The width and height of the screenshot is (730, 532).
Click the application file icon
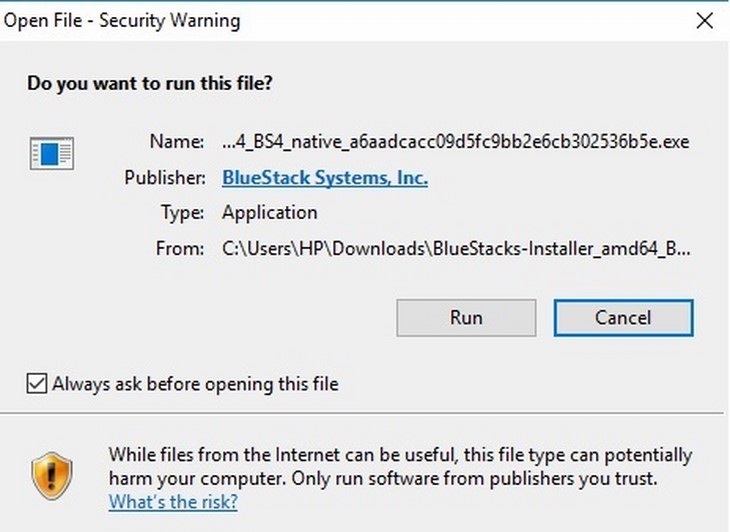point(52,153)
